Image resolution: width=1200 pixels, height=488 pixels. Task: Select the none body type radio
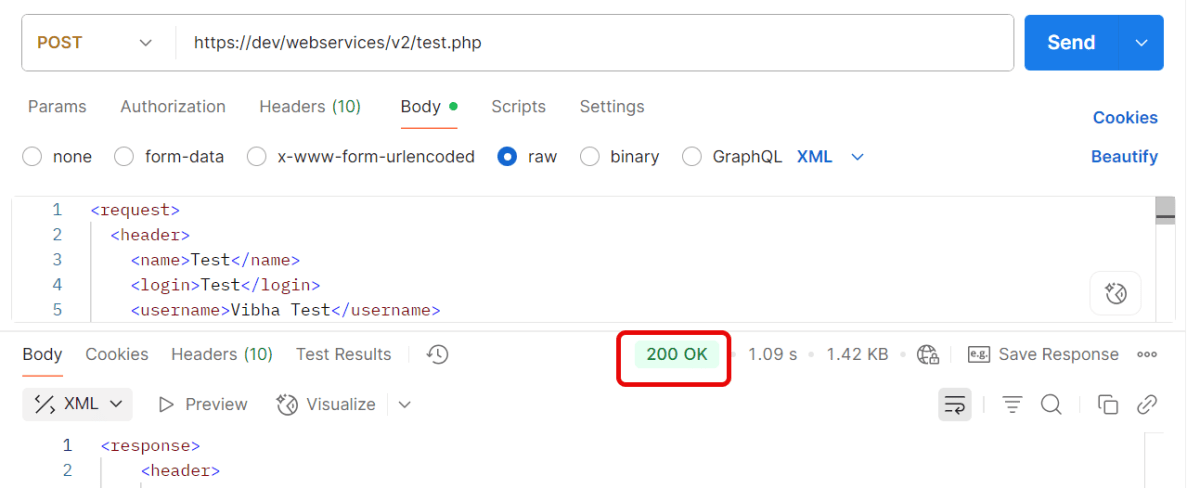tap(32, 157)
